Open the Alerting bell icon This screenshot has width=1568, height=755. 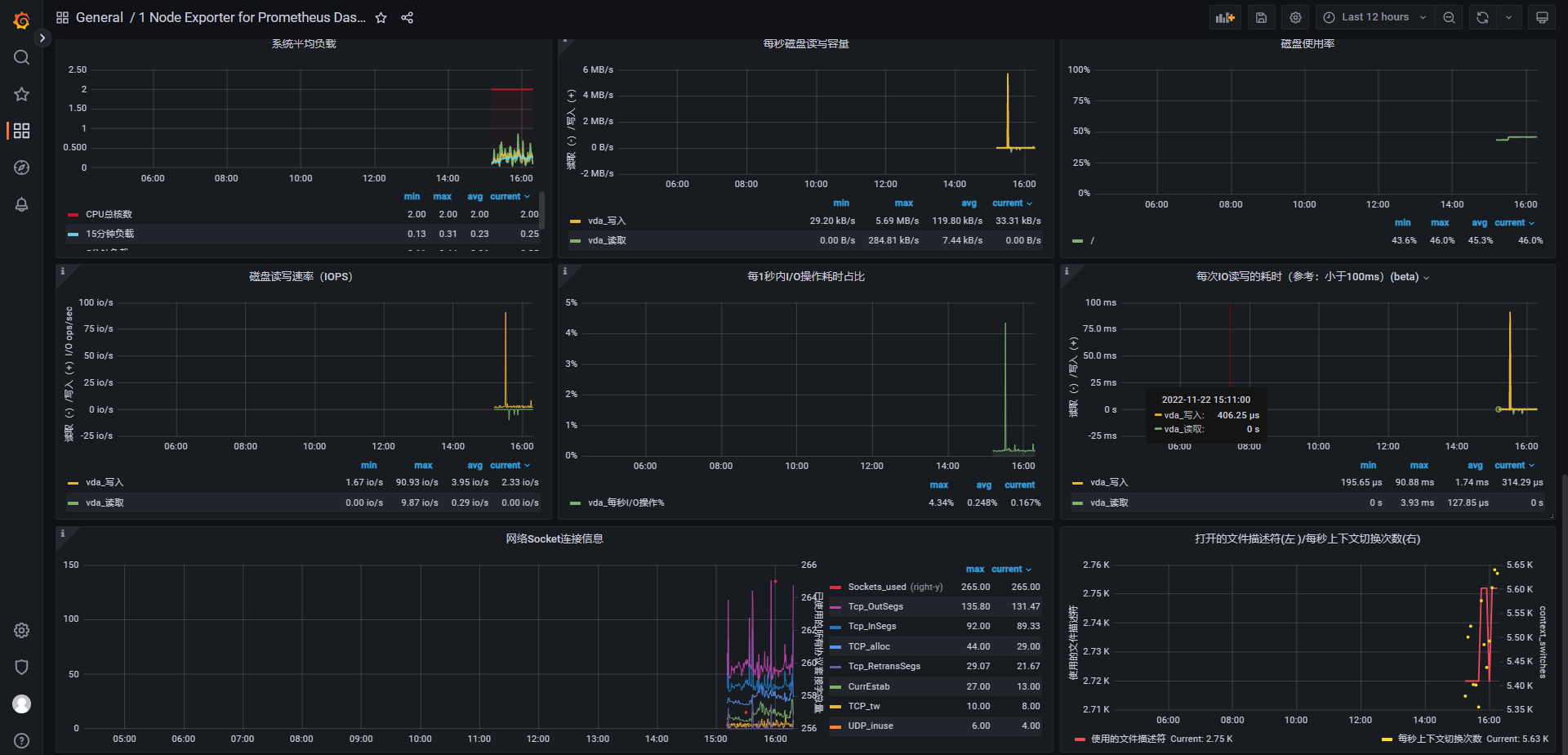click(x=22, y=204)
